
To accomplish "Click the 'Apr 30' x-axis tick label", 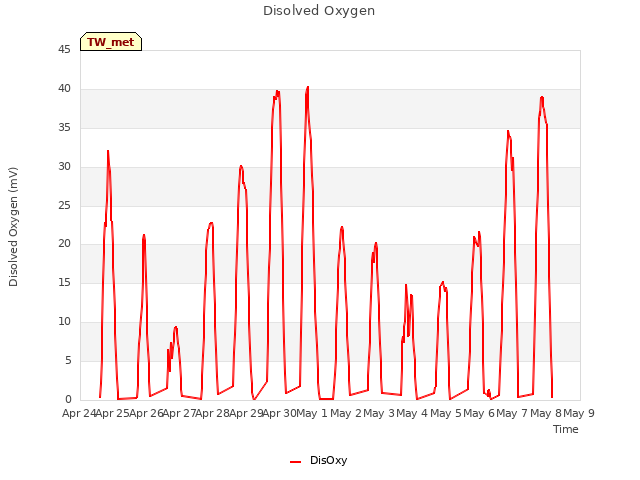I will coord(279,413).
